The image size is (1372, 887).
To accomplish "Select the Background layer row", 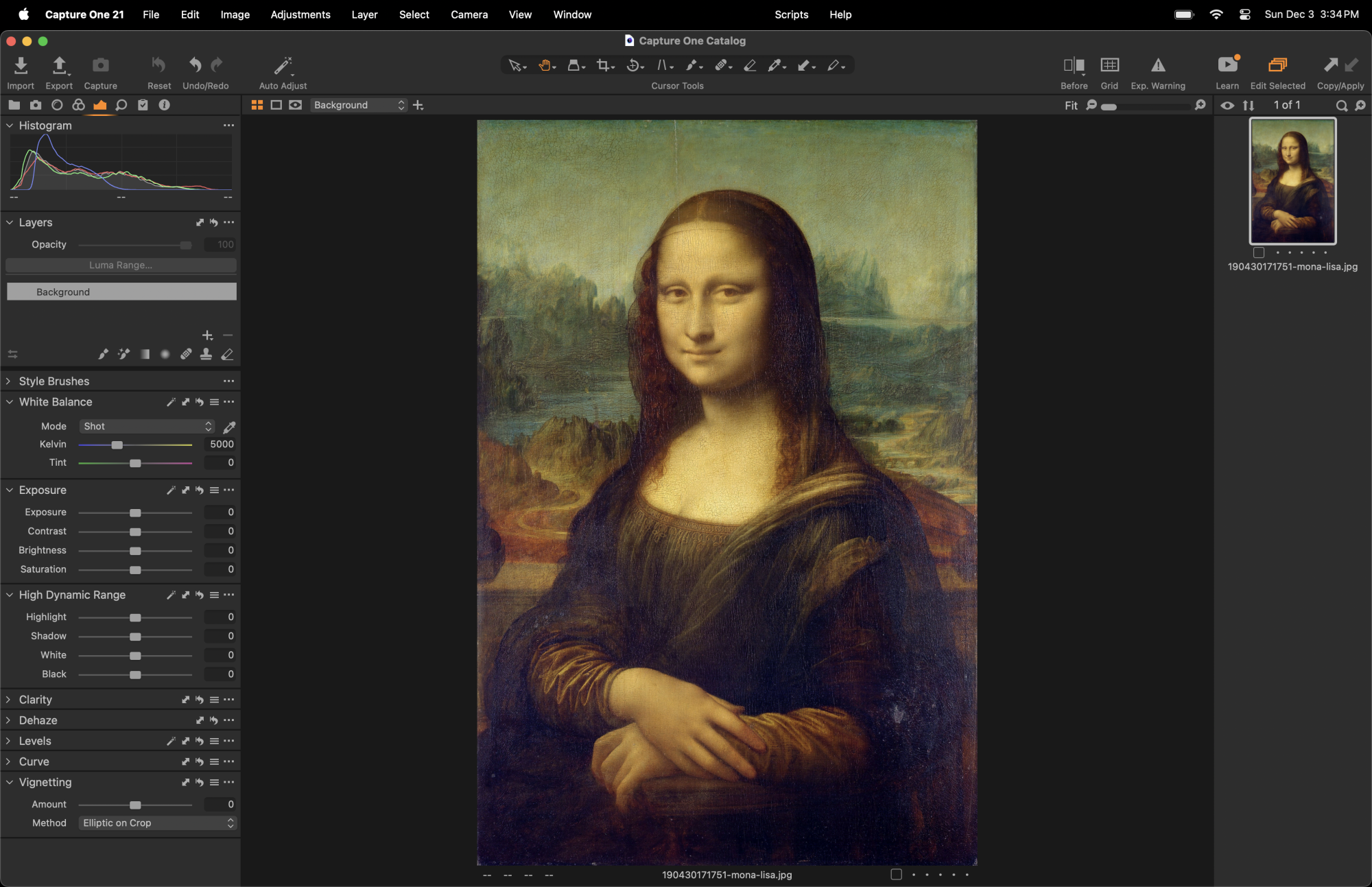I will click(x=121, y=292).
